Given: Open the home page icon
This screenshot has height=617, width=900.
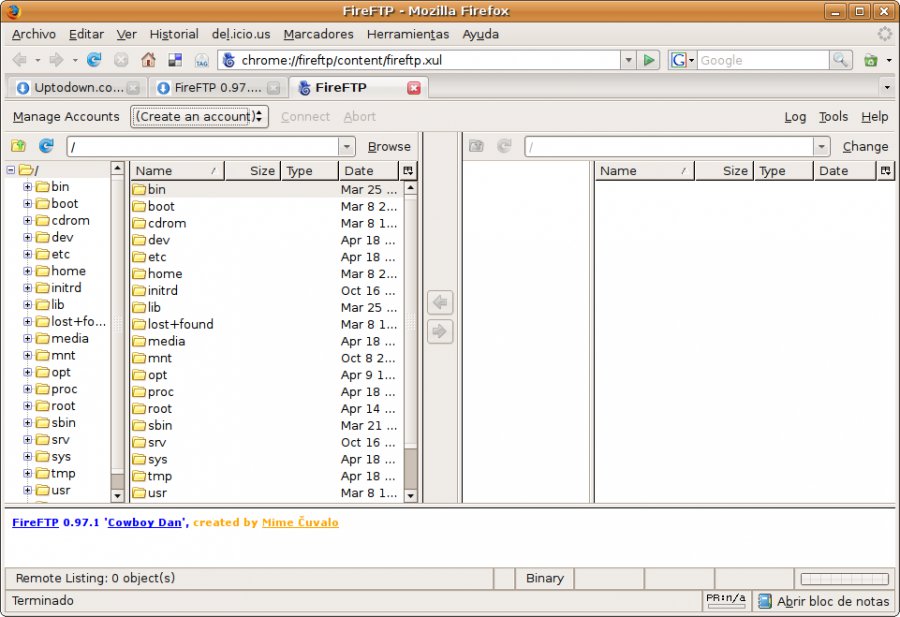Looking at the screenshot, I should pos(148,60).
